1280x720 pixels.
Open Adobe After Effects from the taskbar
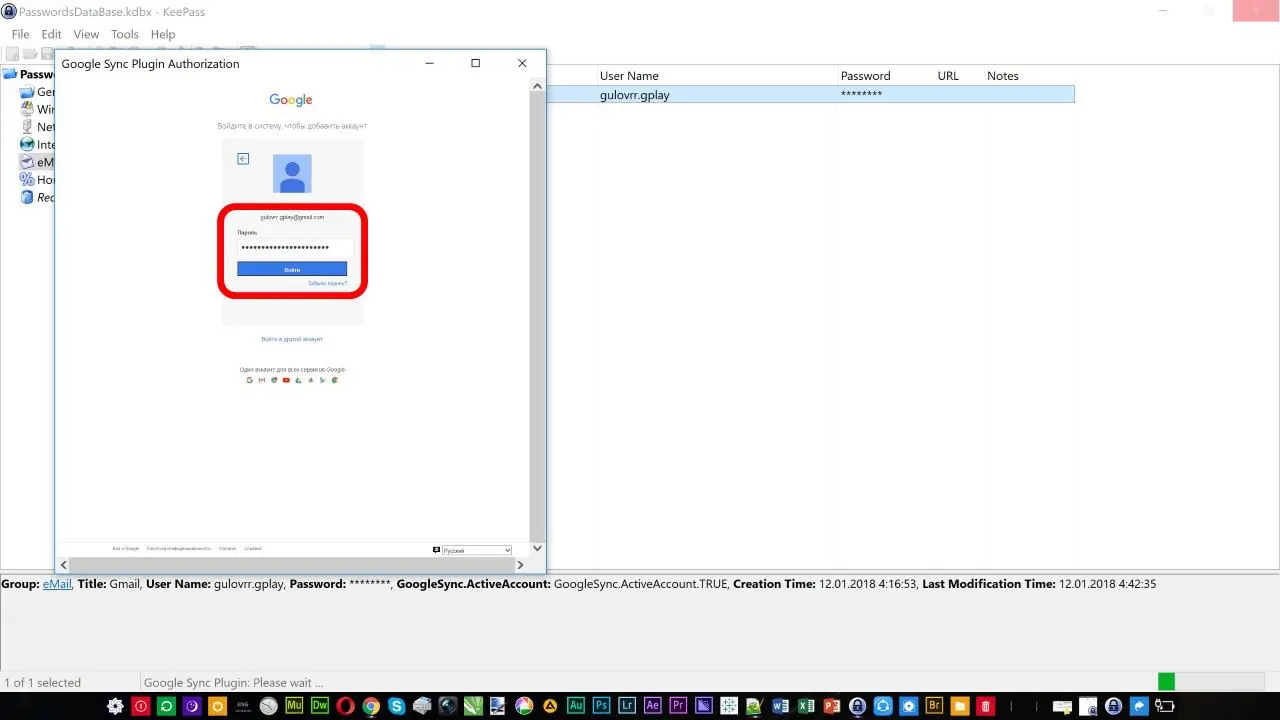click(x=653, y=706)
